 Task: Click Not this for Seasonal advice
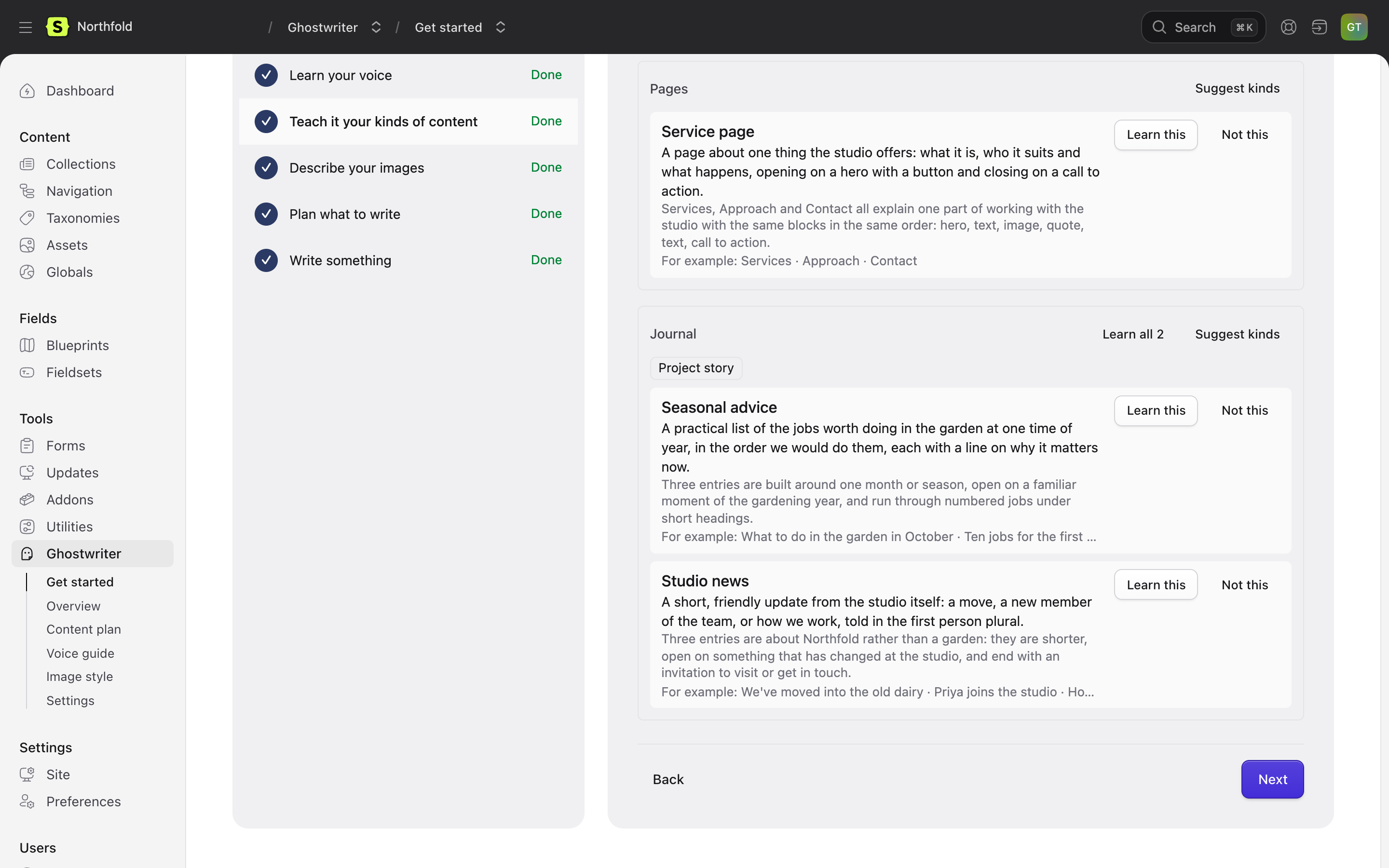tap(1244, 410)
